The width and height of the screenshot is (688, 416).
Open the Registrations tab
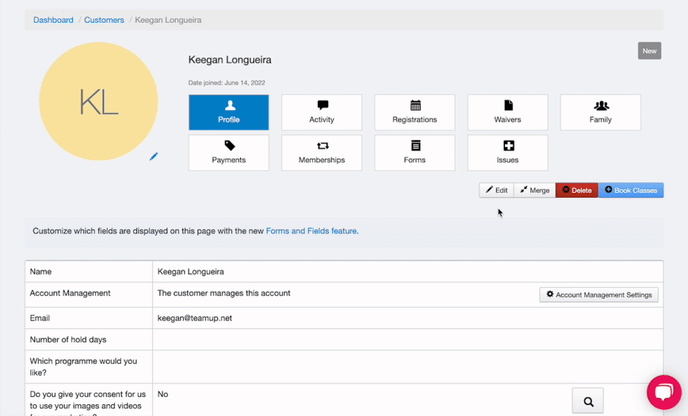coord(415,112)
